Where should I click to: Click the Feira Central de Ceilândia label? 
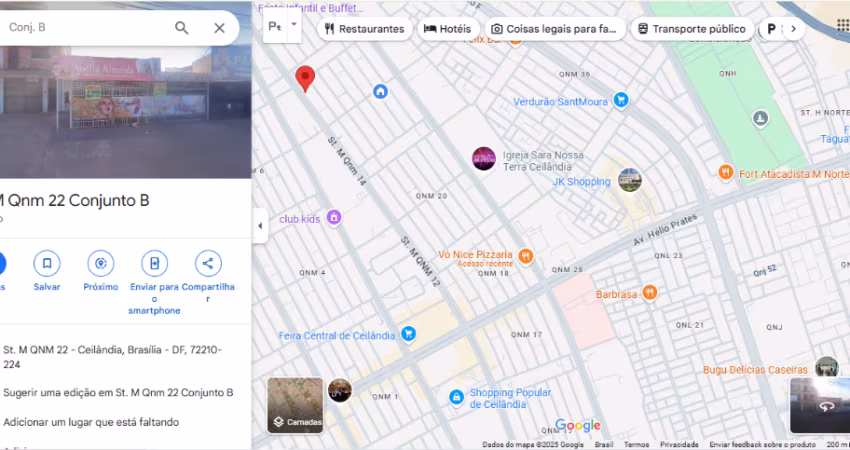[x=337, y=336]
